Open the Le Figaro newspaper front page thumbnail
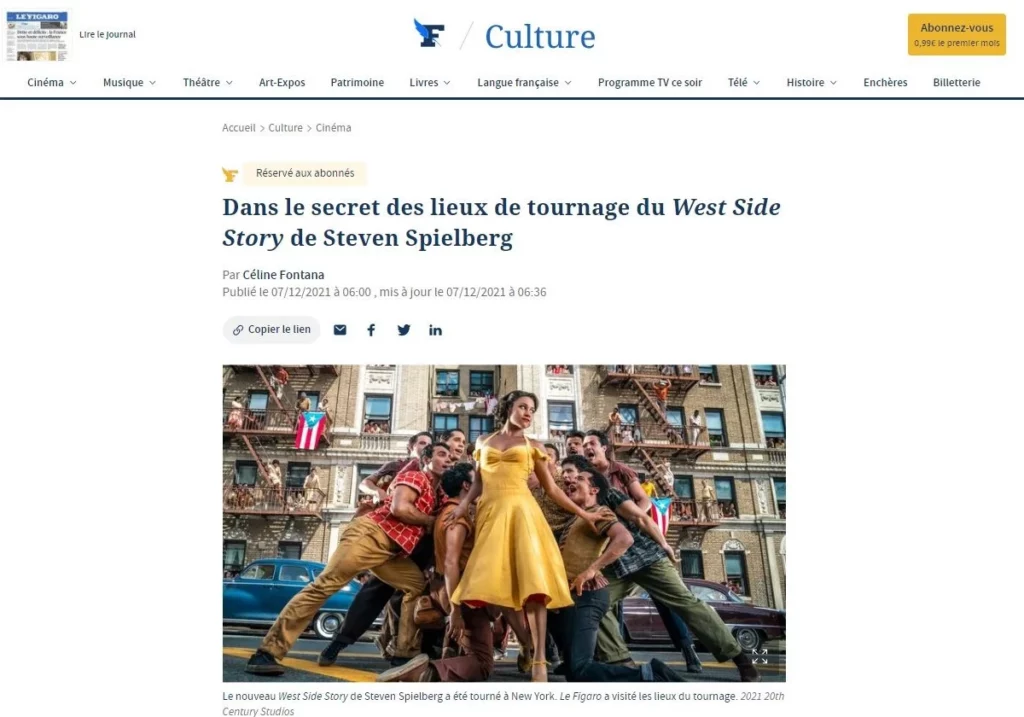 coord(38,35)
